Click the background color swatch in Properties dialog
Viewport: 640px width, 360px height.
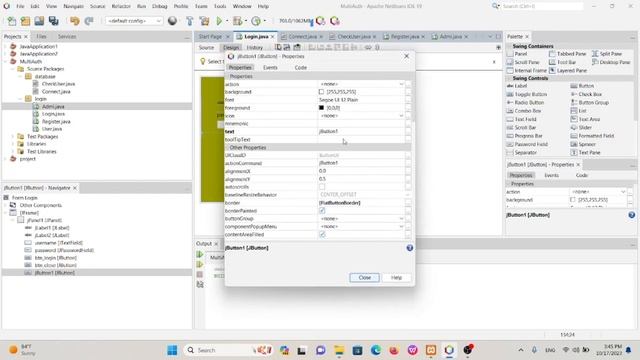(x=321, y=92)
